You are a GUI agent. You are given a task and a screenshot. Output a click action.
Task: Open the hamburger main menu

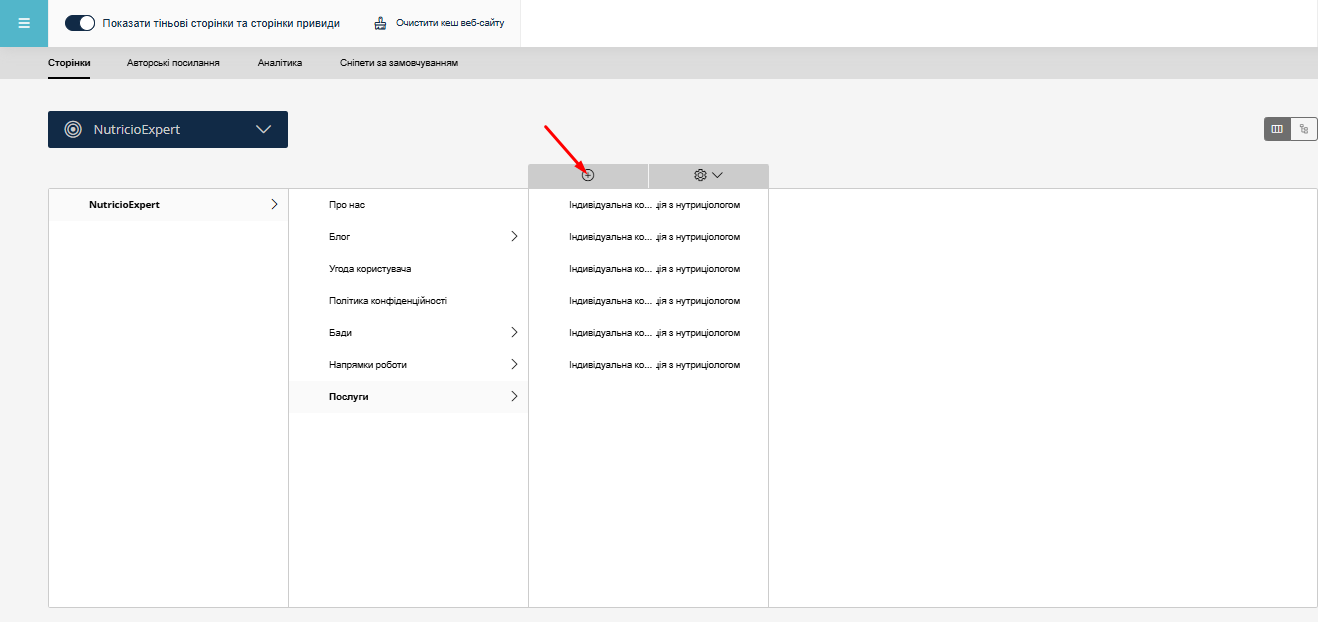tap(24, 23)
